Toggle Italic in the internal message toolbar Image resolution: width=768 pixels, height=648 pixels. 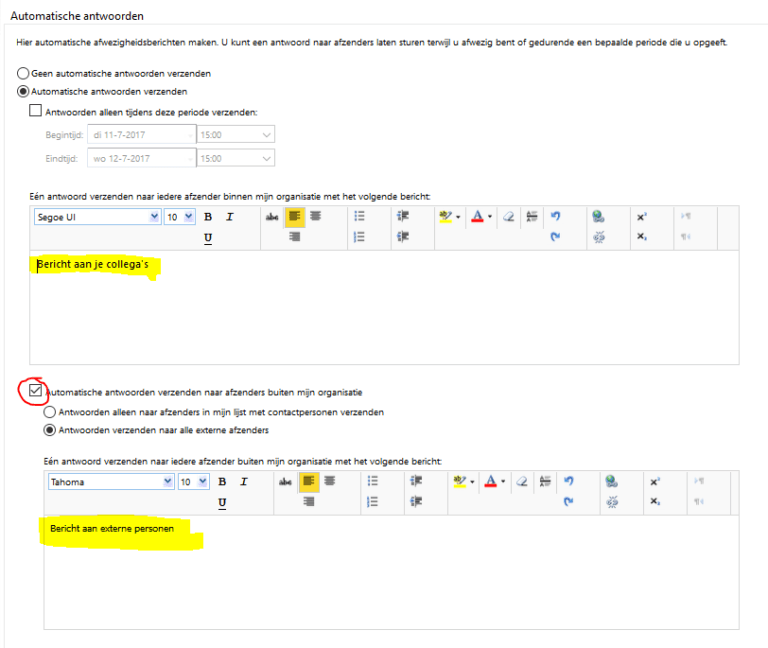pos(230,217)
